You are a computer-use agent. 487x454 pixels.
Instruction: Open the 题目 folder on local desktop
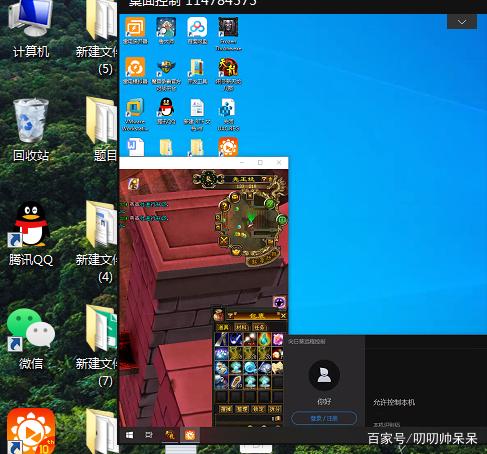click(102, 130)
